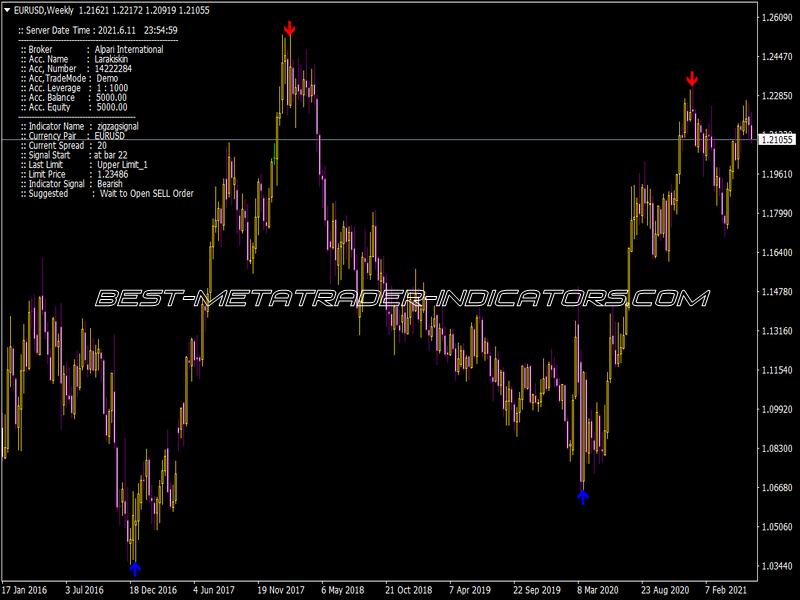Click the 1.03440 price scale label
This screenshot has width=800, height=600.
coord(777,566)
